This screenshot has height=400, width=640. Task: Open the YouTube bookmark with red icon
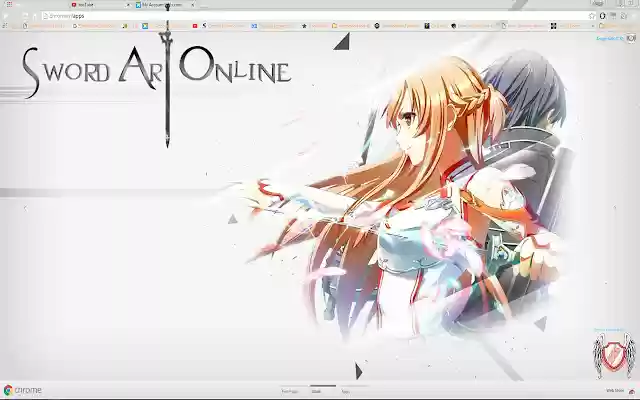point(195,26)
